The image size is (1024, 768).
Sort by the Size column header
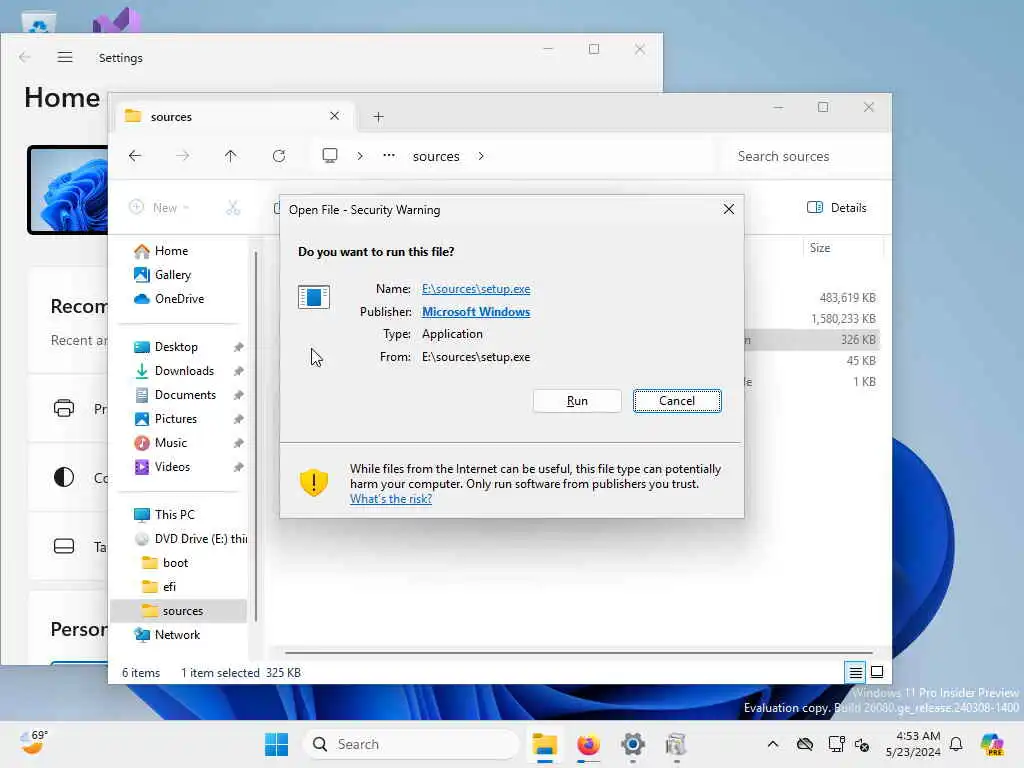pyautogui.click(x=842, y=248)
